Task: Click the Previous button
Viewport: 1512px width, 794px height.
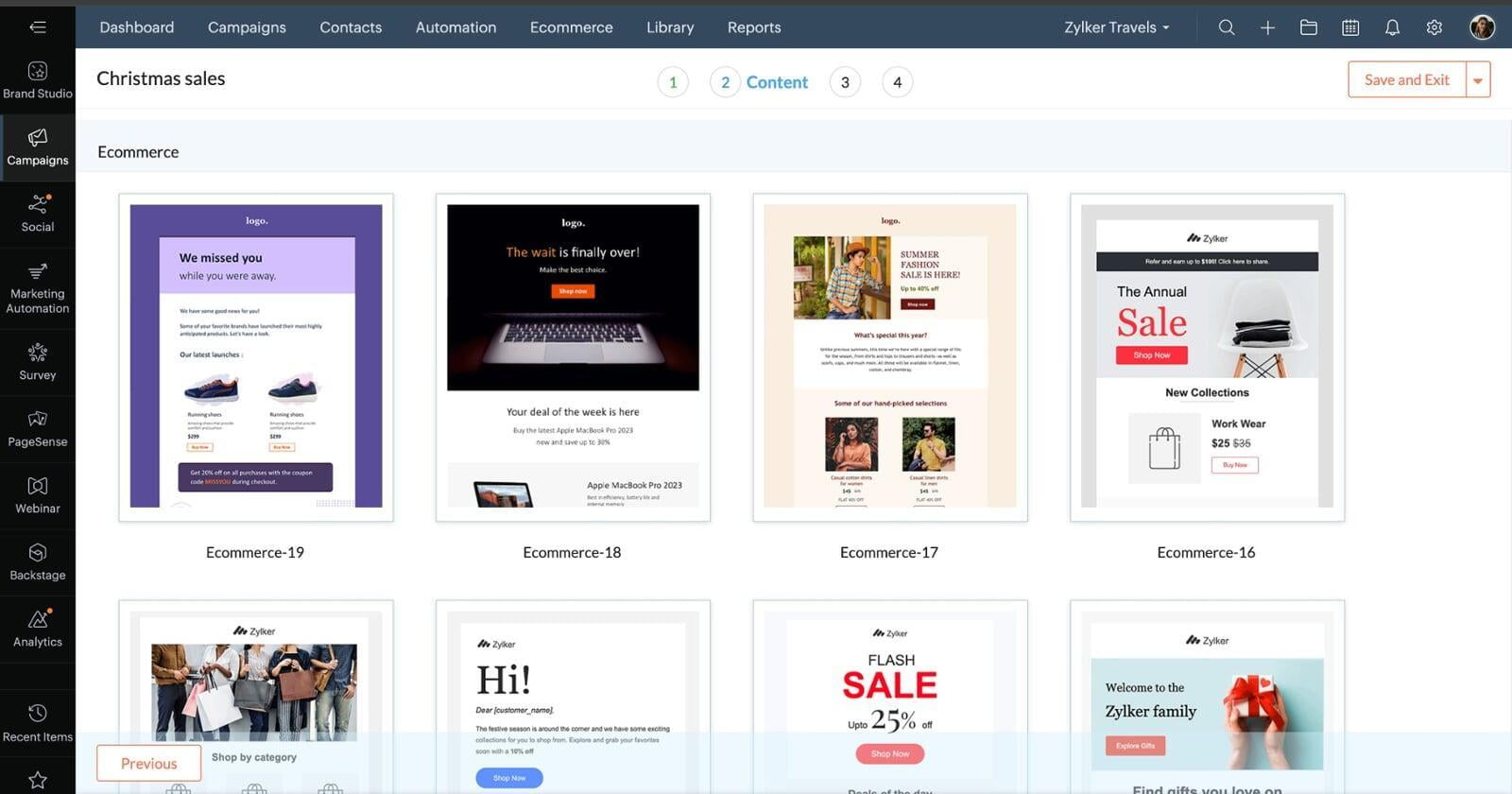Action: coord(148,764)
